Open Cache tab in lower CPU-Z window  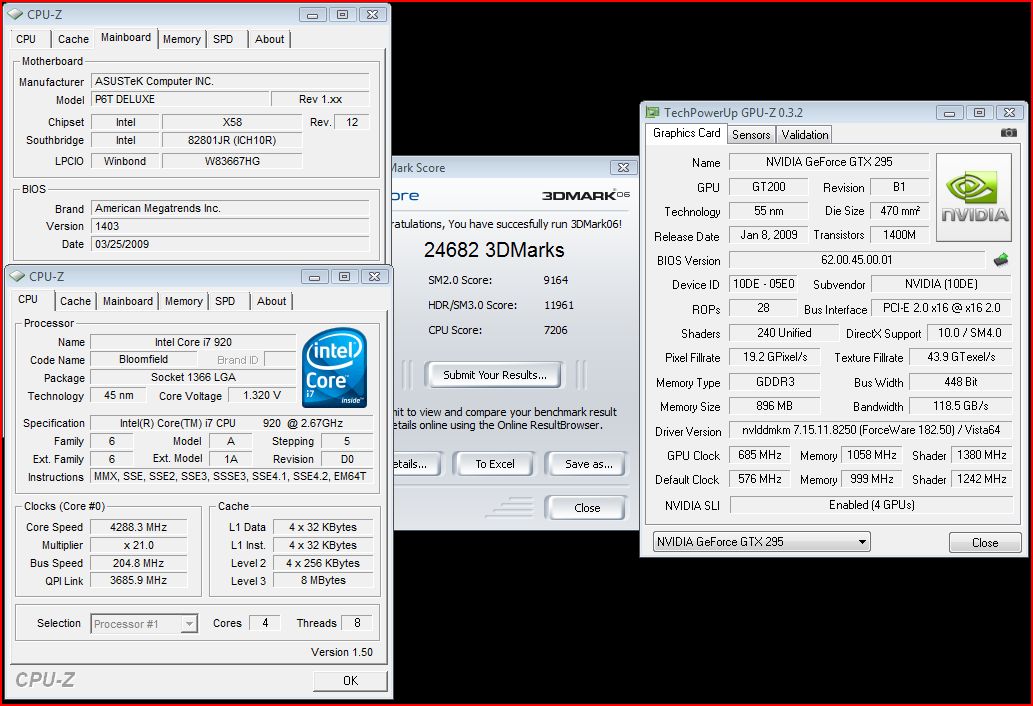pyautogui.click(x=75, y=301)
